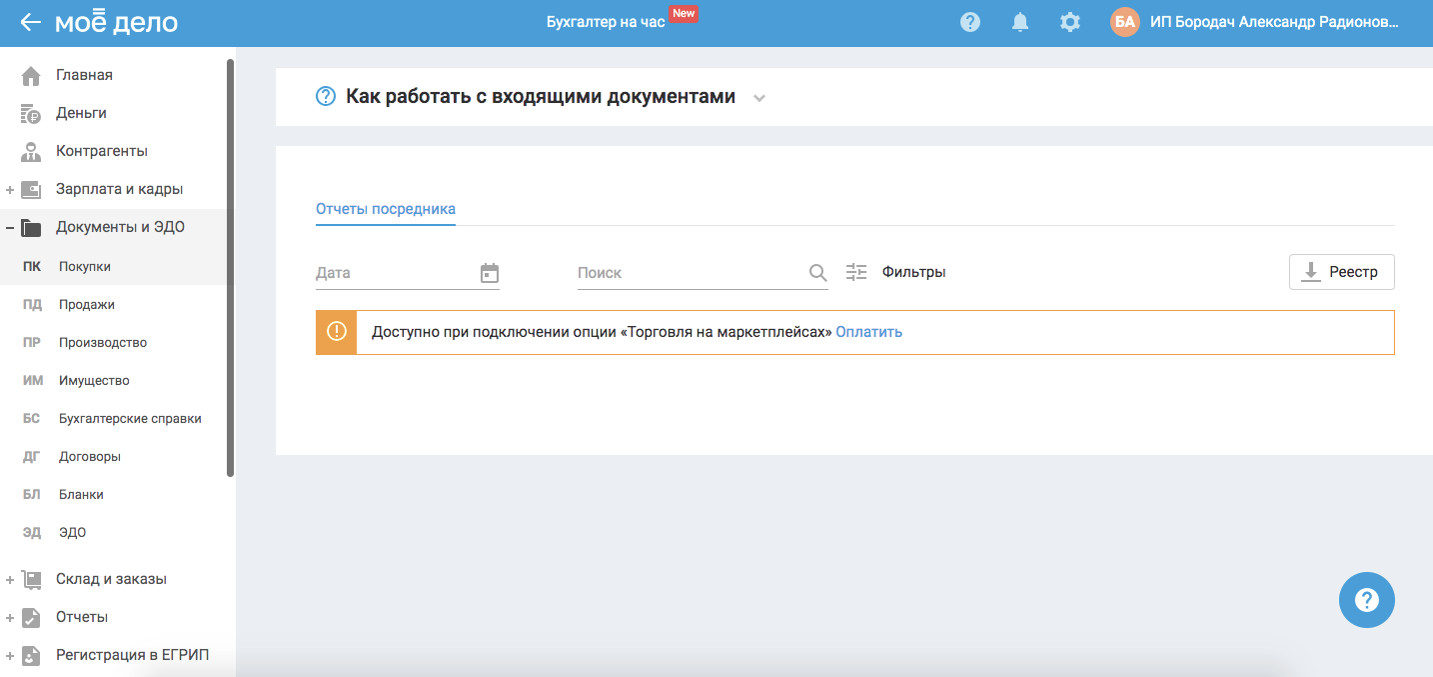The height and width of the screenshot is (677, 1433).
Task: Click the Поиск input field
Action: 690,273
